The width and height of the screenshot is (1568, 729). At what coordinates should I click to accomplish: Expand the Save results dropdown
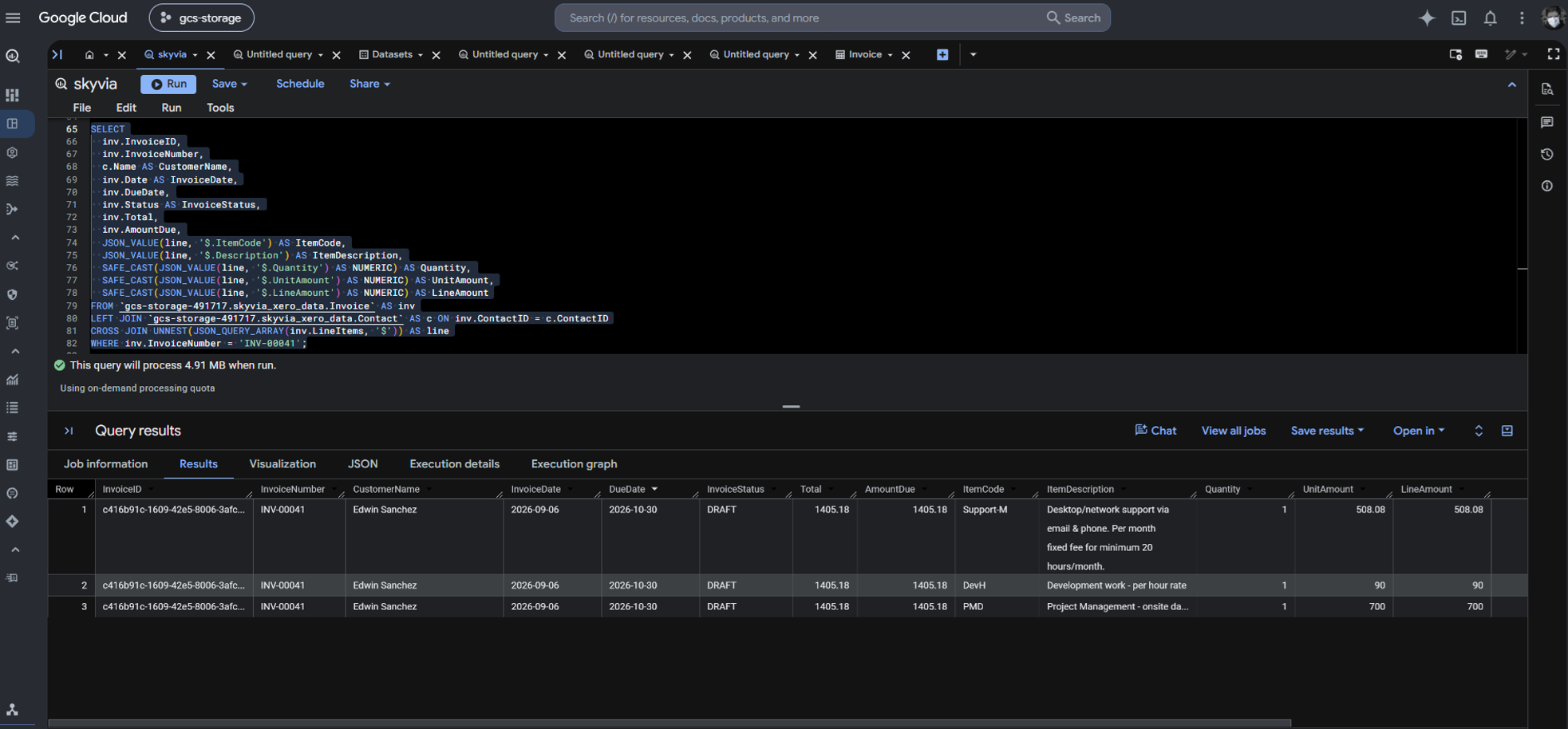tap(1327, 431)
